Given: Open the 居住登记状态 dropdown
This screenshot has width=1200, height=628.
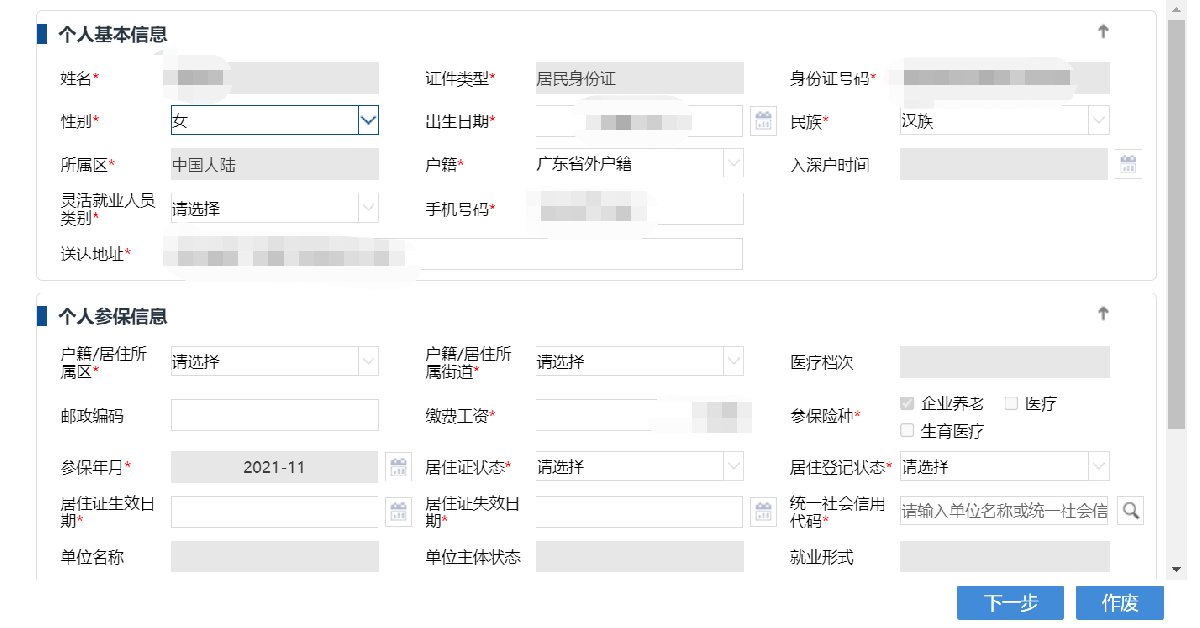Looking at the screenshot, I should (x=1100, y=466).
